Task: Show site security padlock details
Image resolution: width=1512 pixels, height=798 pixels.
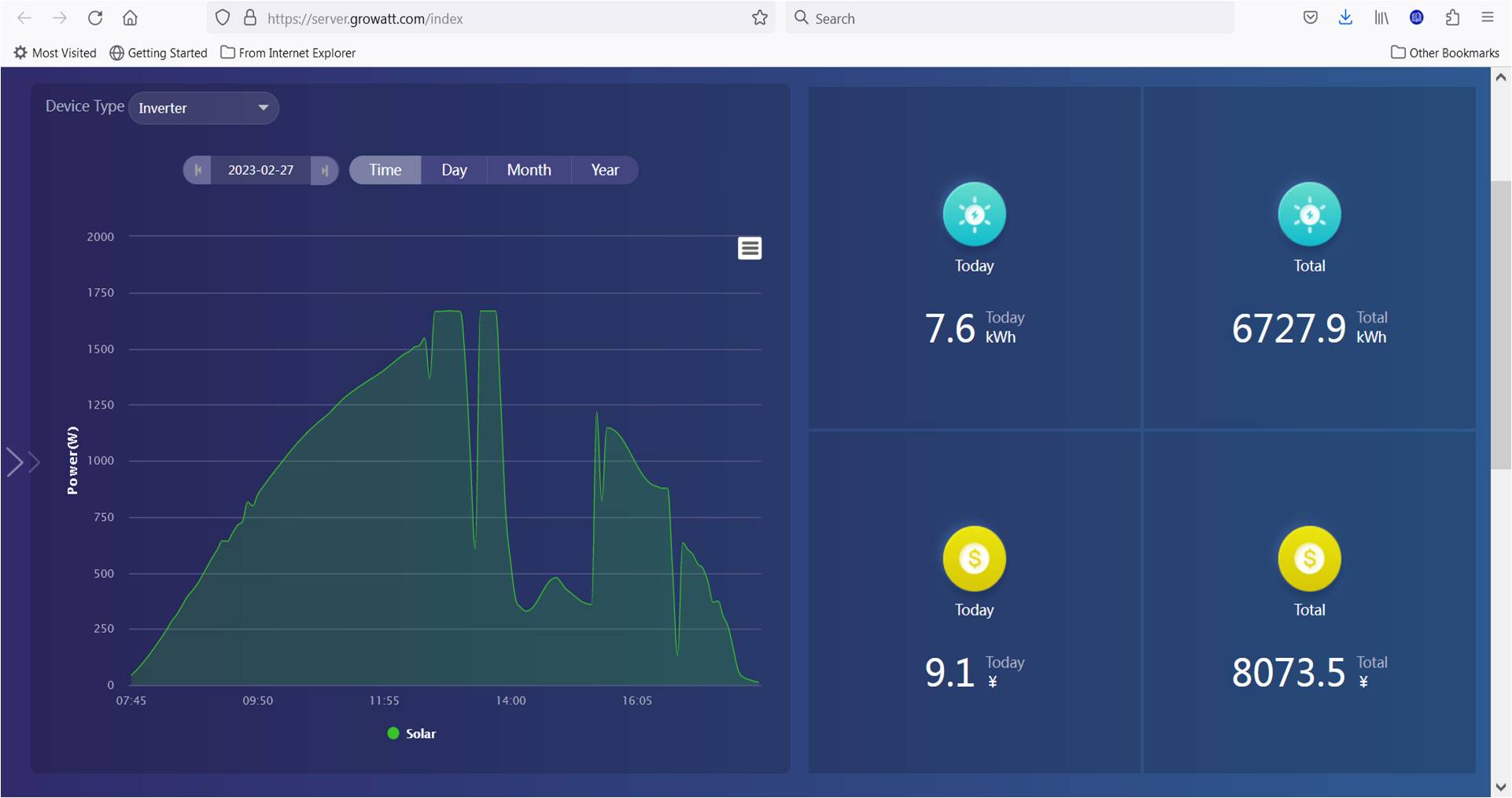Action: click(250, 18)
